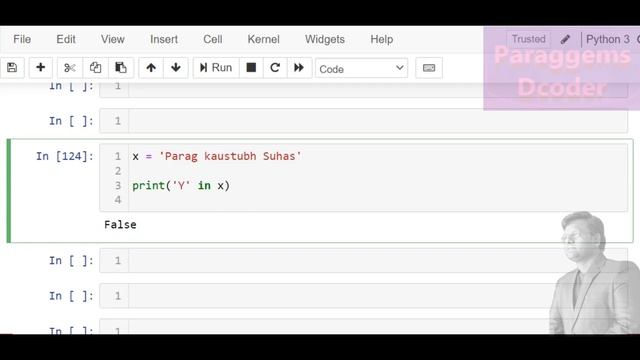
Task: Open the Cell menu
Action: click(x=213, y=39)
